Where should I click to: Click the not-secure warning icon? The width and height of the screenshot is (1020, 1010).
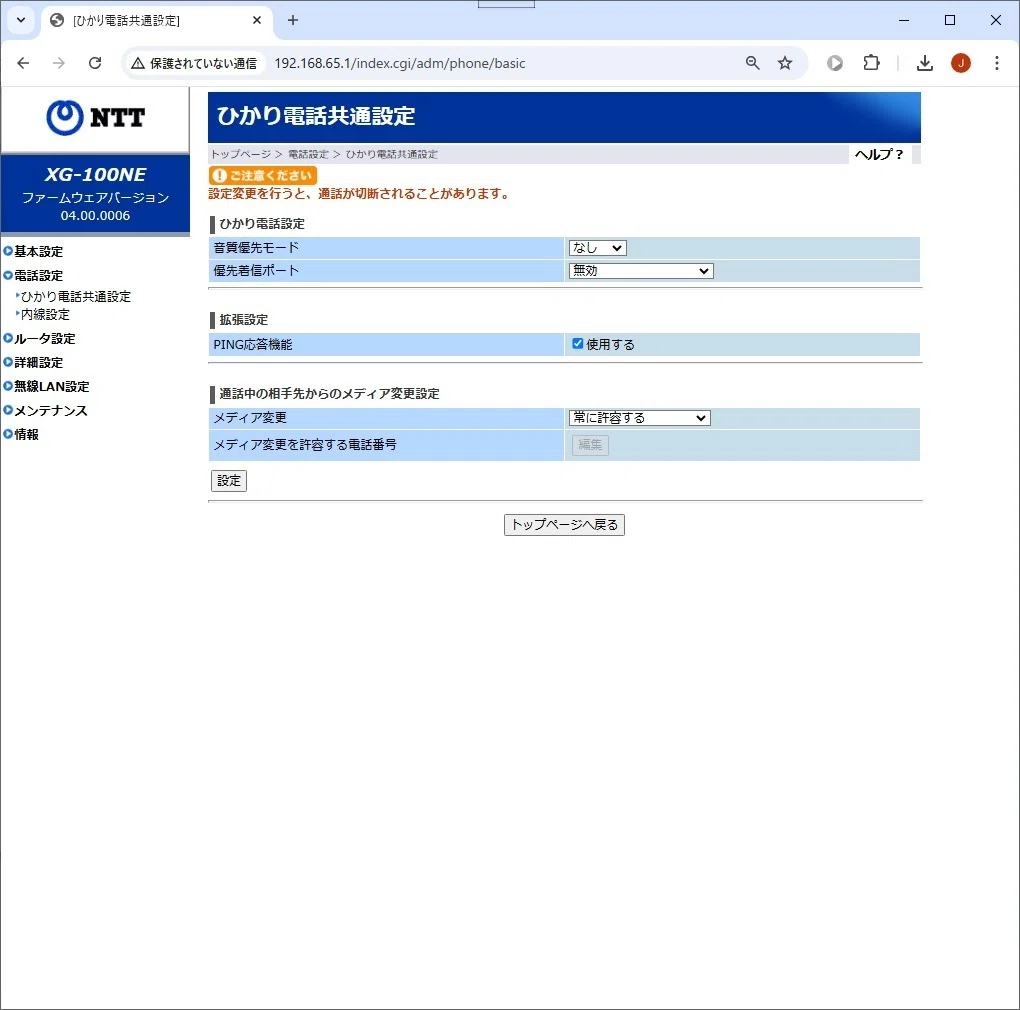tap(137, 63)
